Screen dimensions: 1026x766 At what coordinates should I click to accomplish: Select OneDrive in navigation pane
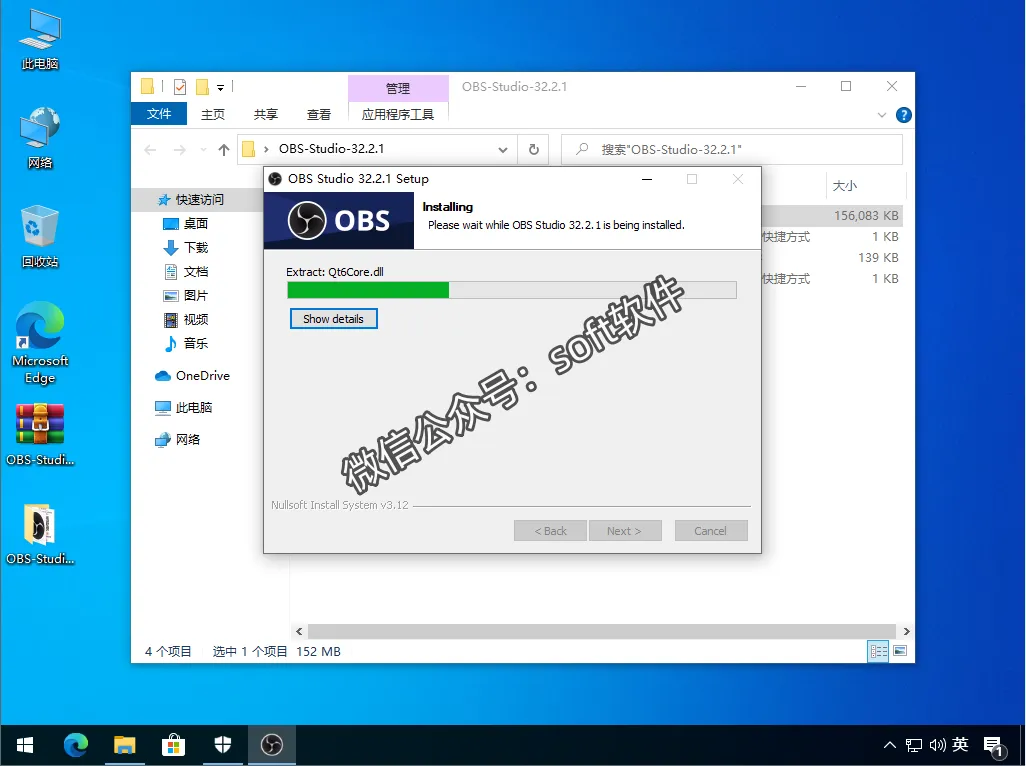tap(202, 375)
